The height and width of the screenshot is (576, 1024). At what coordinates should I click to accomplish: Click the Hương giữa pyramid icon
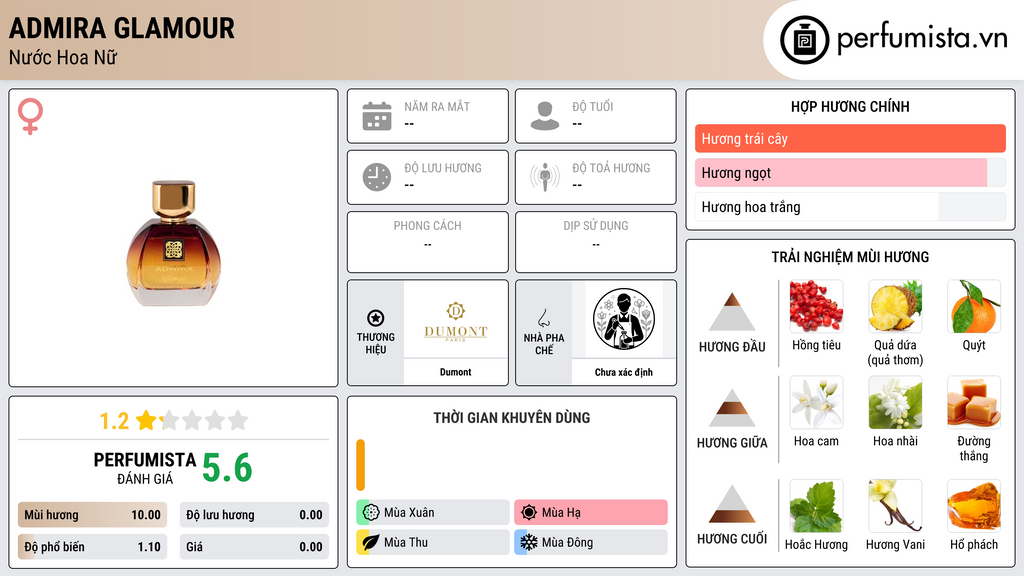tap(732, 408)
